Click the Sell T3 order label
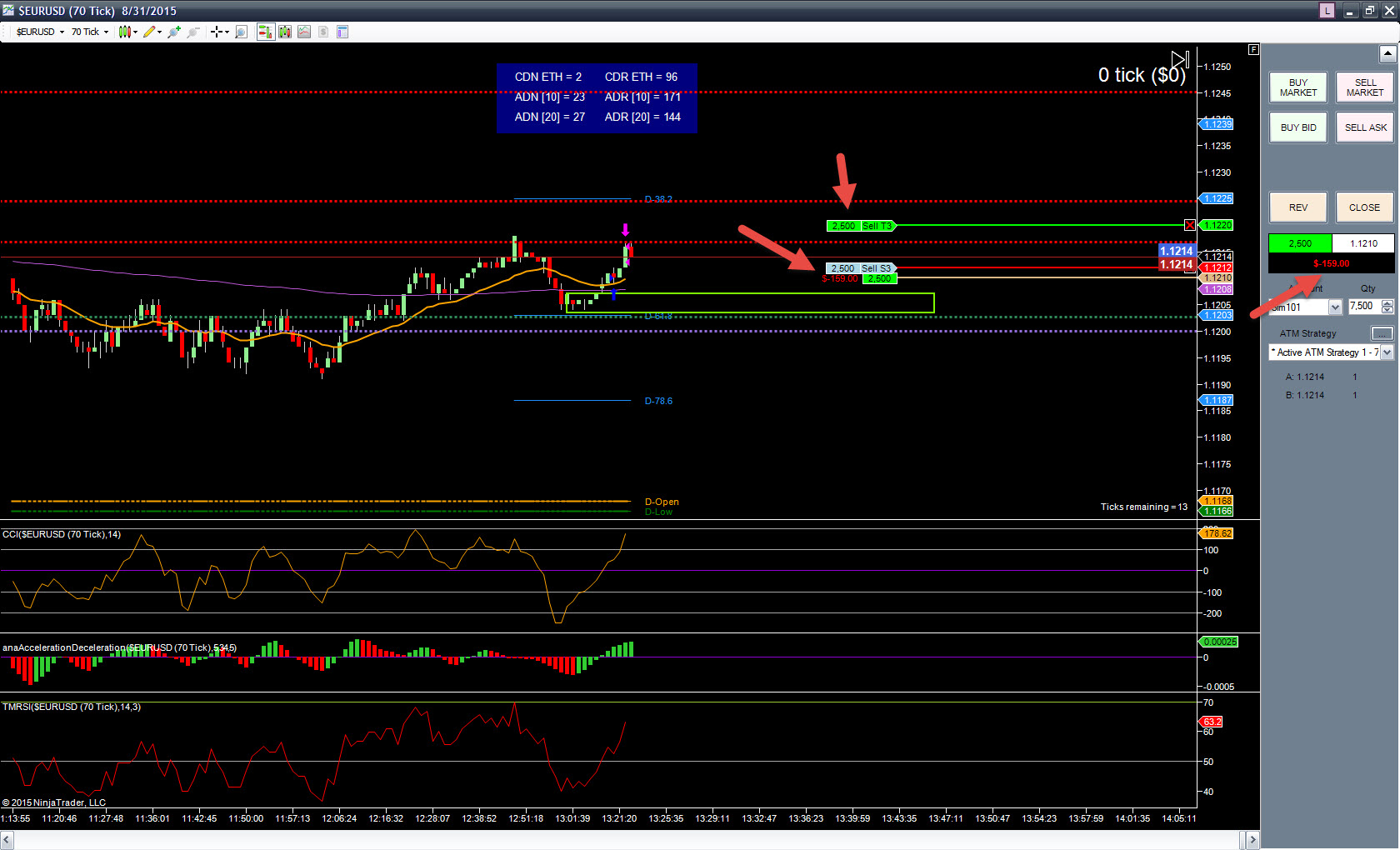Image resolution: width=1400 pixels, height=850 pixels. 861,226
